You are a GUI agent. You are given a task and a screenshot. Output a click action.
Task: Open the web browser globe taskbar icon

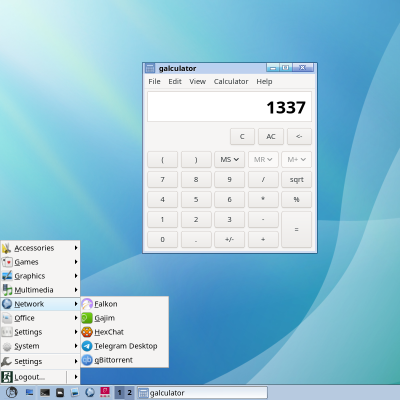[x=90, y=392]
